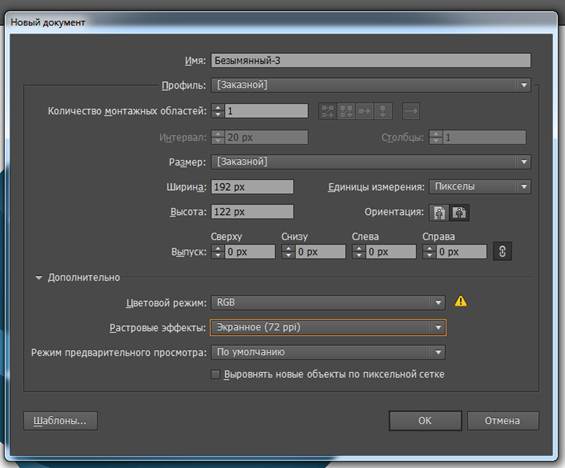The width and height of the screenshot is (565, 468).
Task: Click the OK button
Action: click(x=425, y=420)
